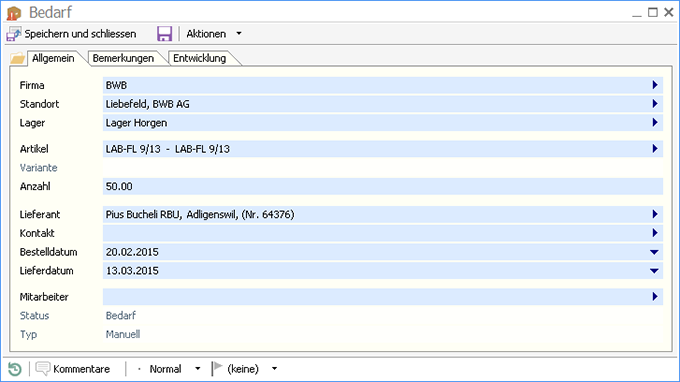Switch to the Bemerkungen tab
Image resolution: width=680 pixels, height=382 pixels.
click(123, 58)
